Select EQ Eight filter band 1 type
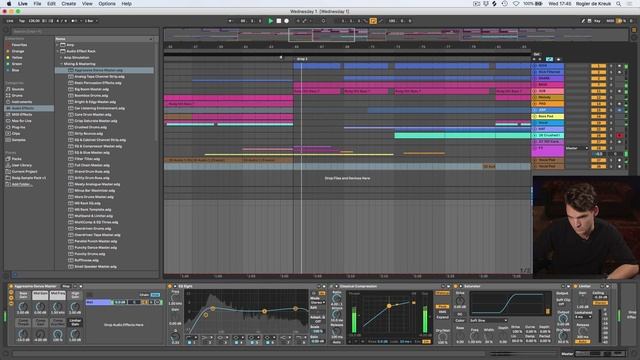640x360 pixels. [x=190, y=338]
